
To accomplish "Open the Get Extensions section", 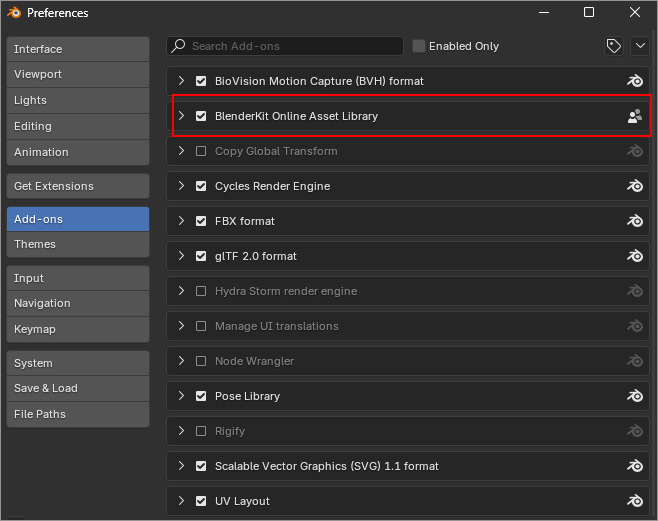I will click(77, 186).
